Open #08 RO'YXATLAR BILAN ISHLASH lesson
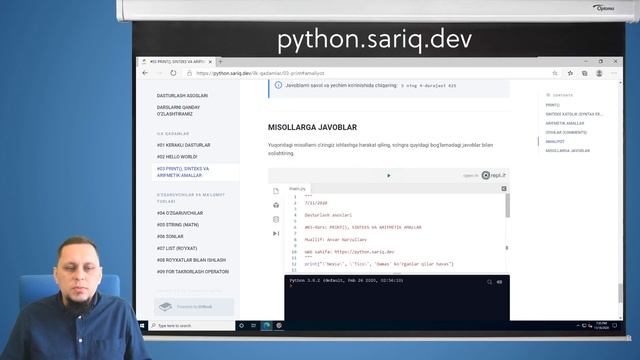The image size is (640, 360). [191, 260]
